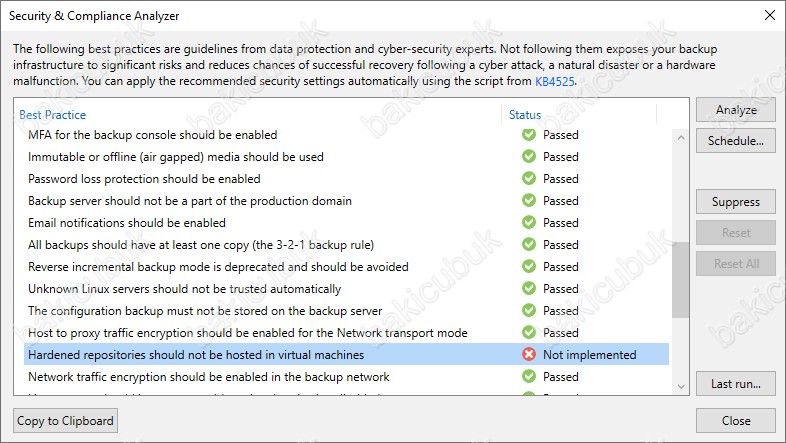Image resolution: width=786 pixels, height=443 pixels.
Task: Open the Schedule... dialog
Action: (x=736, y=141)
